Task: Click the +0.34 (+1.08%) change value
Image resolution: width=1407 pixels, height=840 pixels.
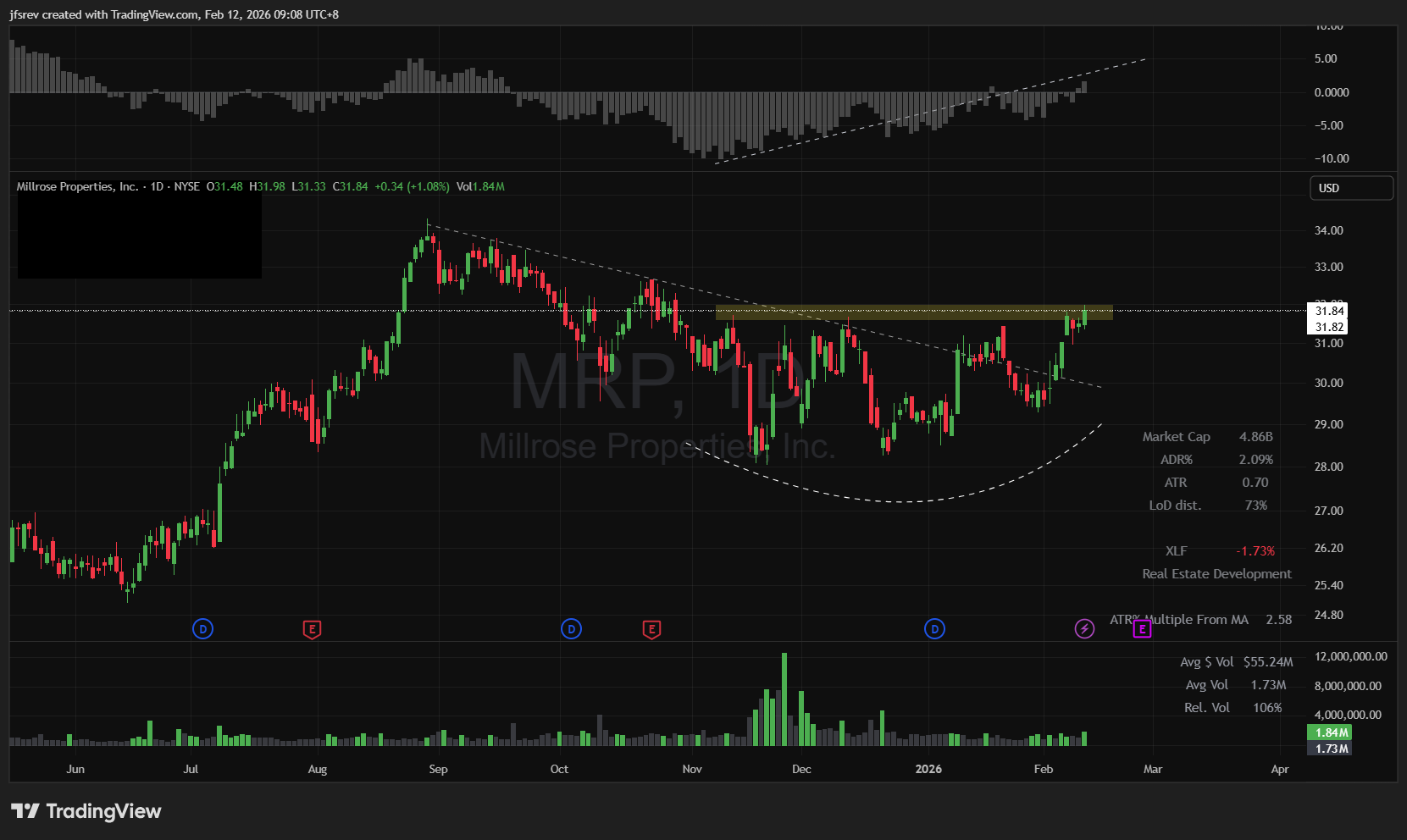Action: [x=413, y=186]
